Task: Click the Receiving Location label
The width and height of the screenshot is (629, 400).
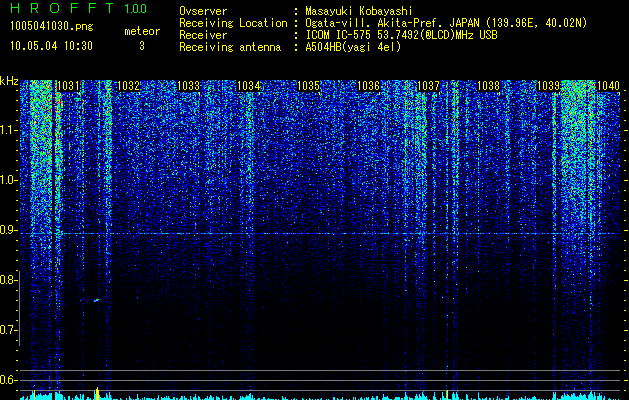Action: click(233, 23)
